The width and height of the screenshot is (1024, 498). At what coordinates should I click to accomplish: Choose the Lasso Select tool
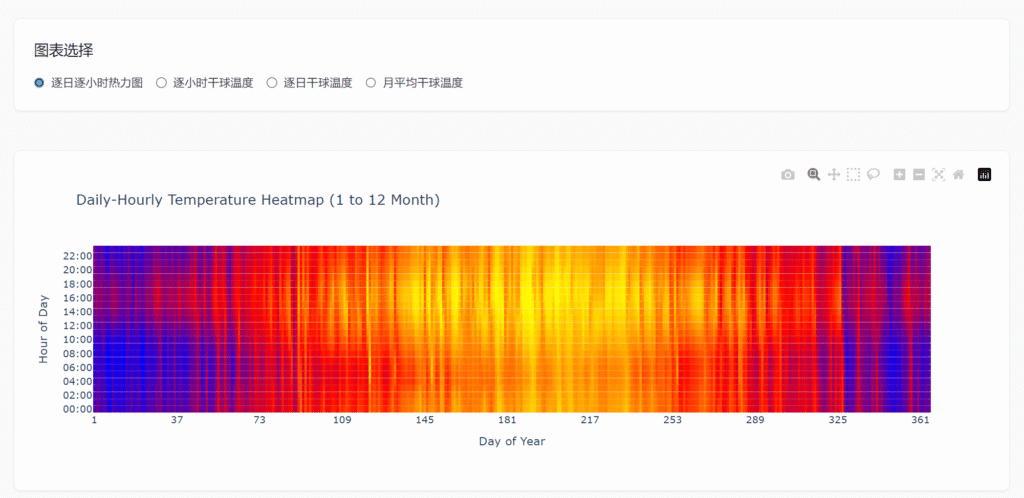coord(873,175)
